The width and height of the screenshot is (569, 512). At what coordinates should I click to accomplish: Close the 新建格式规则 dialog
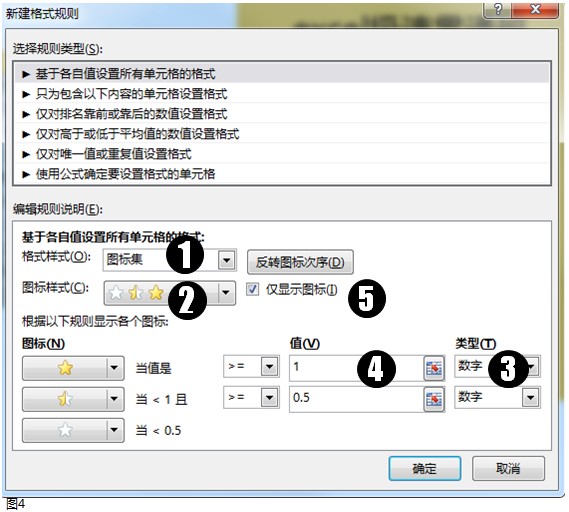point(535,9)
